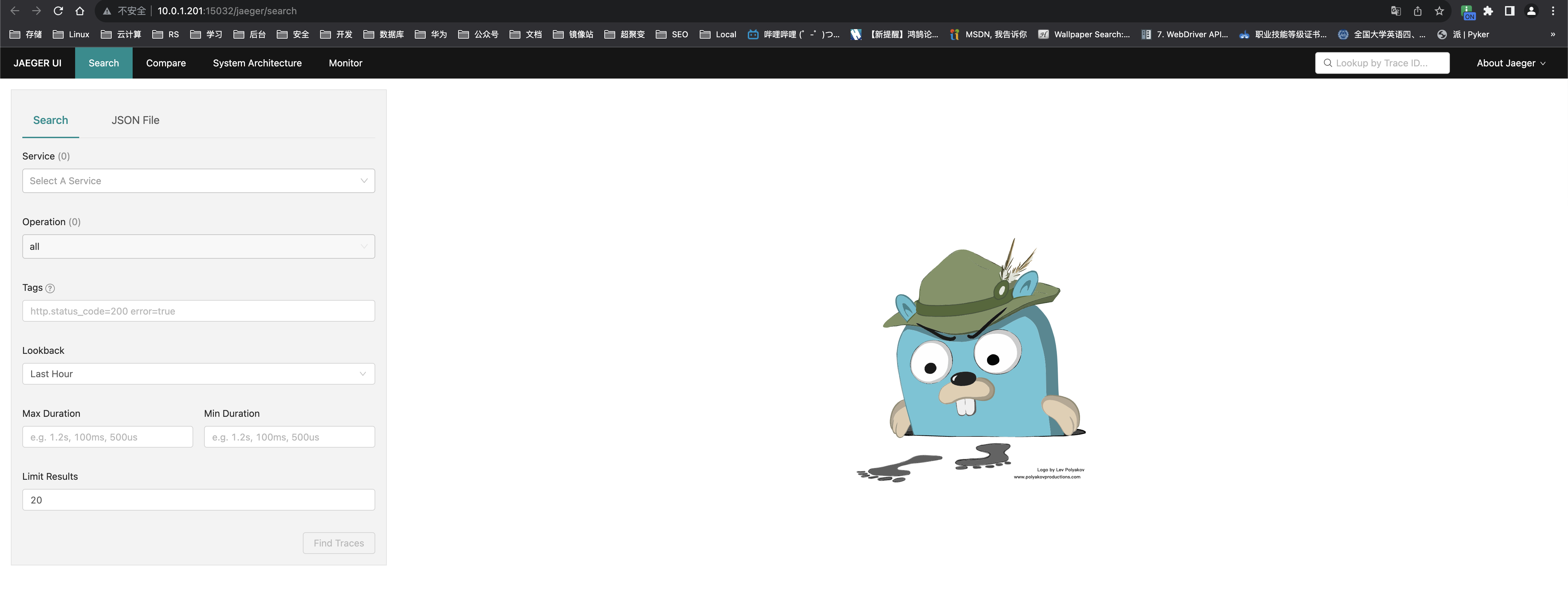Click the not-secure warning icon
Viewport: 1568px width, 602px height.
[107, 11]
